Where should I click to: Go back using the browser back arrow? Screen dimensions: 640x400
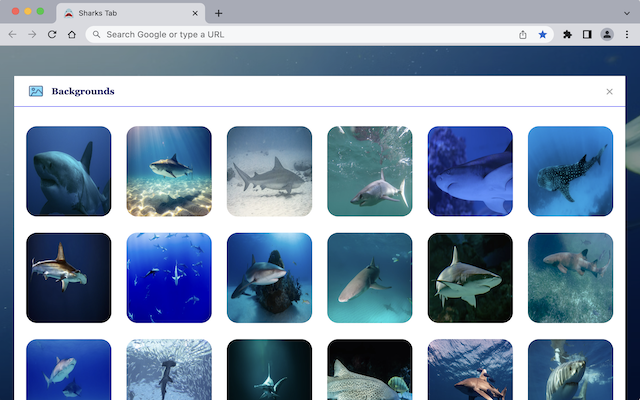pyautogui.click(x=13, y=35)
